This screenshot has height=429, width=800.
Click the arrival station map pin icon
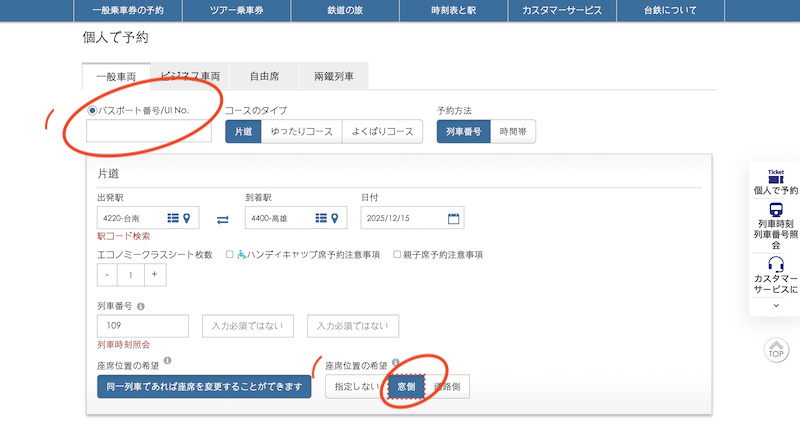[334, 218]
